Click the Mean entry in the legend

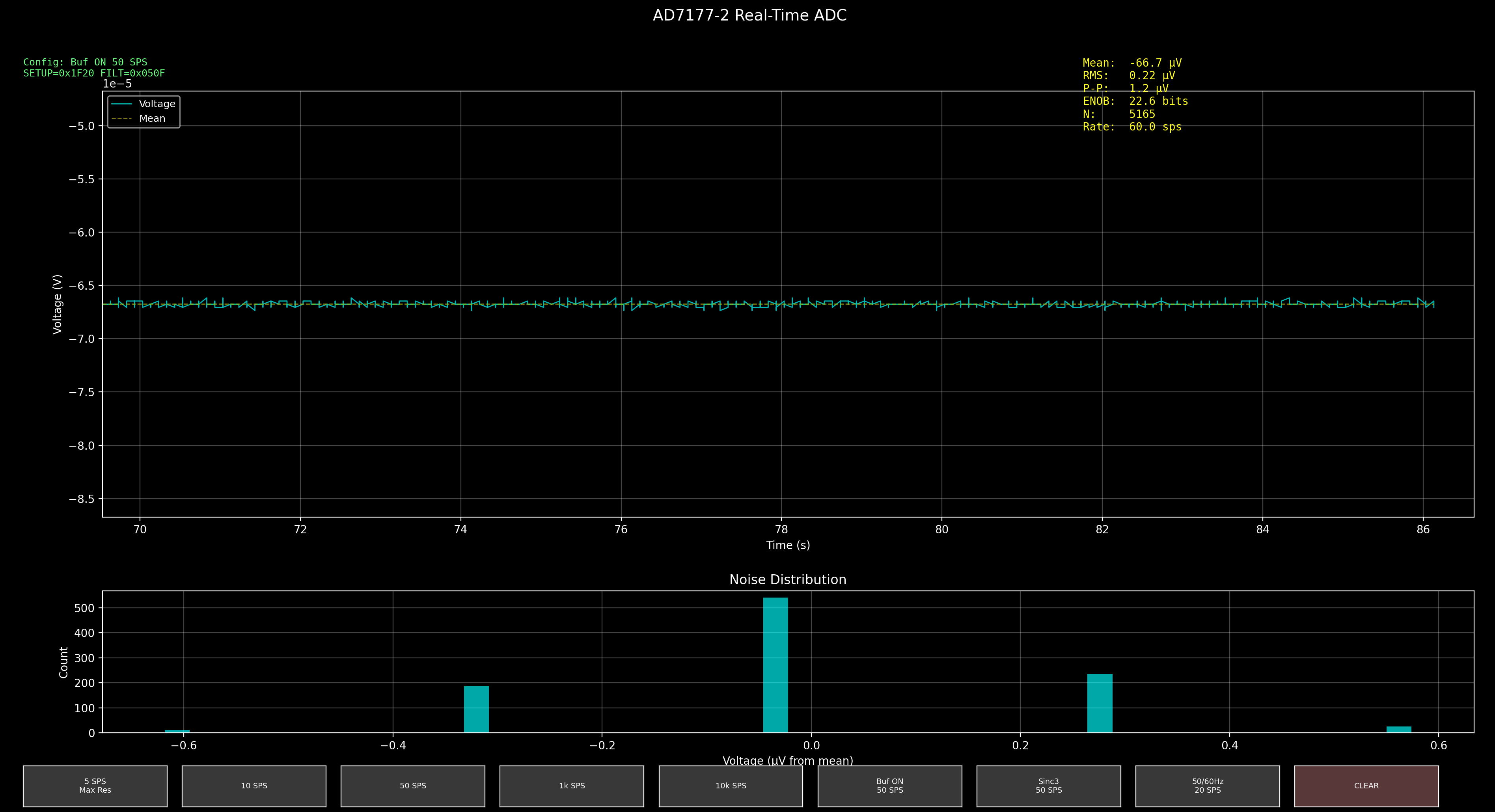pos(152,118)
